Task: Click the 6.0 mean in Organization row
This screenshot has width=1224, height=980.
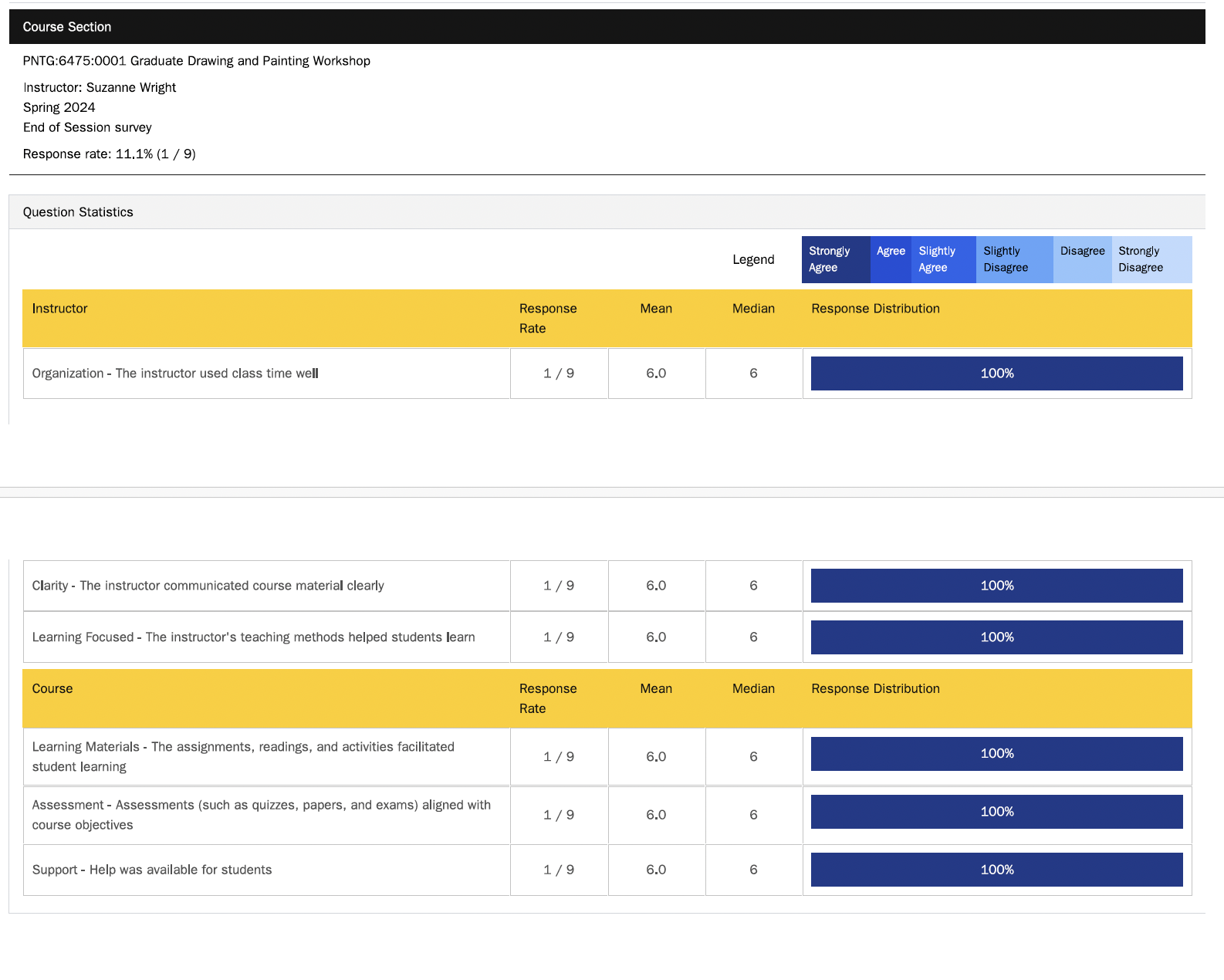Action: tap(656, 373)
